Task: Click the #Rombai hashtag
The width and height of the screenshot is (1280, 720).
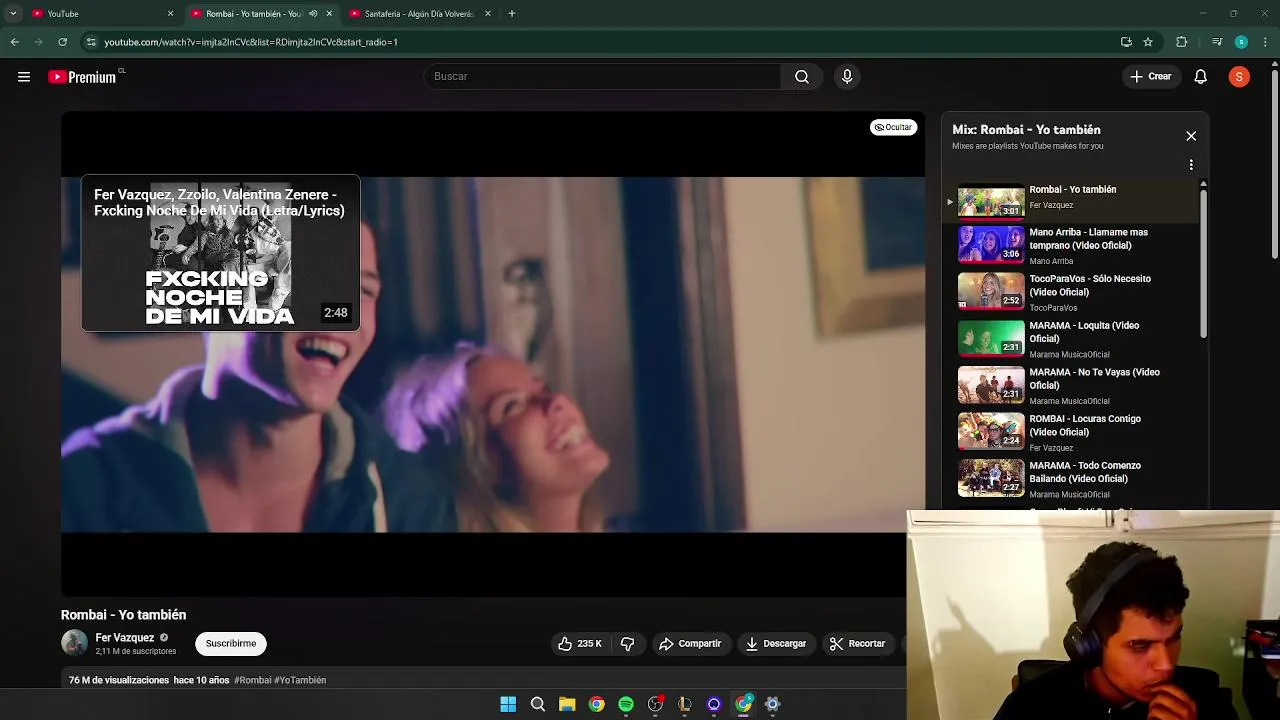Action: [253, 680]
